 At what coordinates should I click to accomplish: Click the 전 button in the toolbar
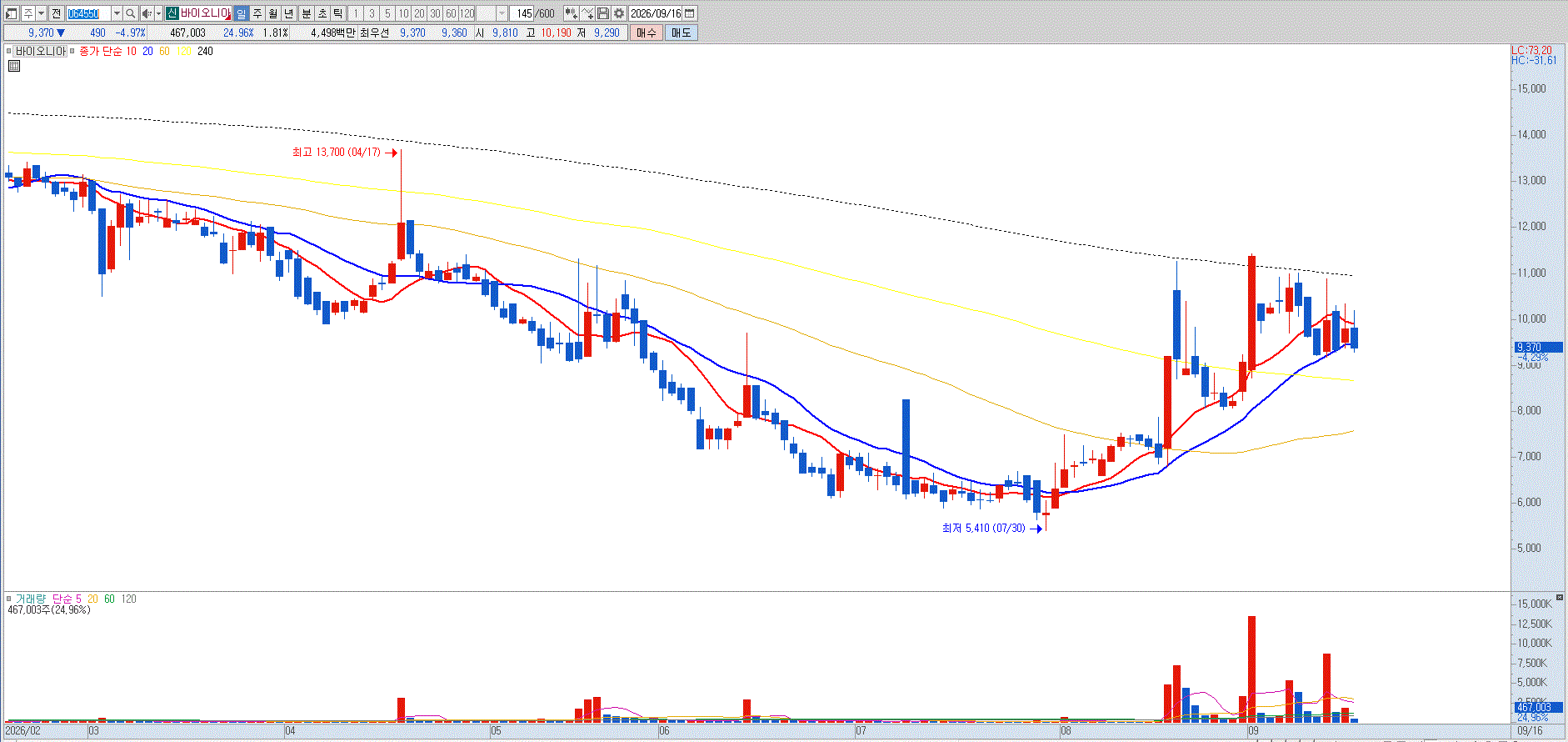pyautogui.click(x=56, y=13)
